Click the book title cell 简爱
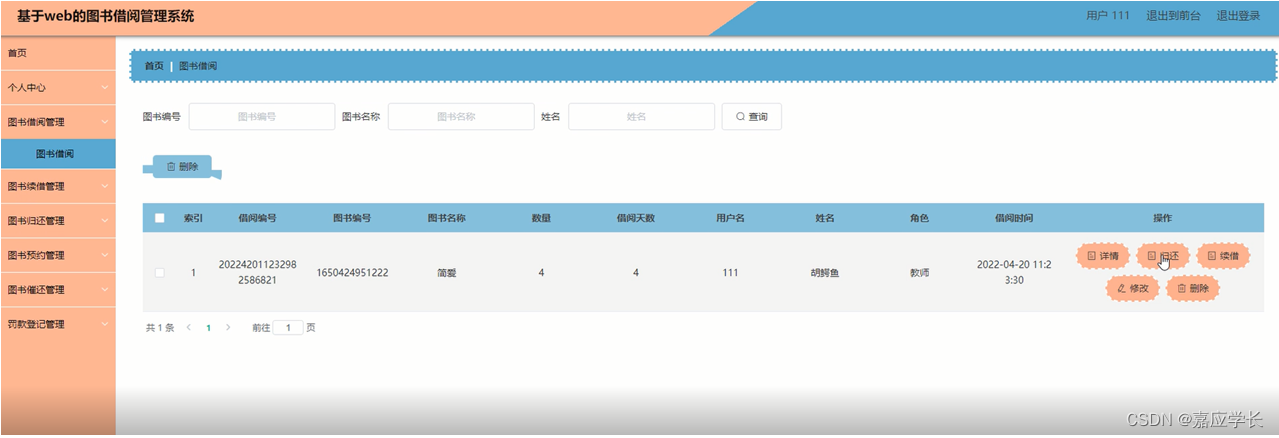This screenshot has width=1279, height=438. point(447,272)
